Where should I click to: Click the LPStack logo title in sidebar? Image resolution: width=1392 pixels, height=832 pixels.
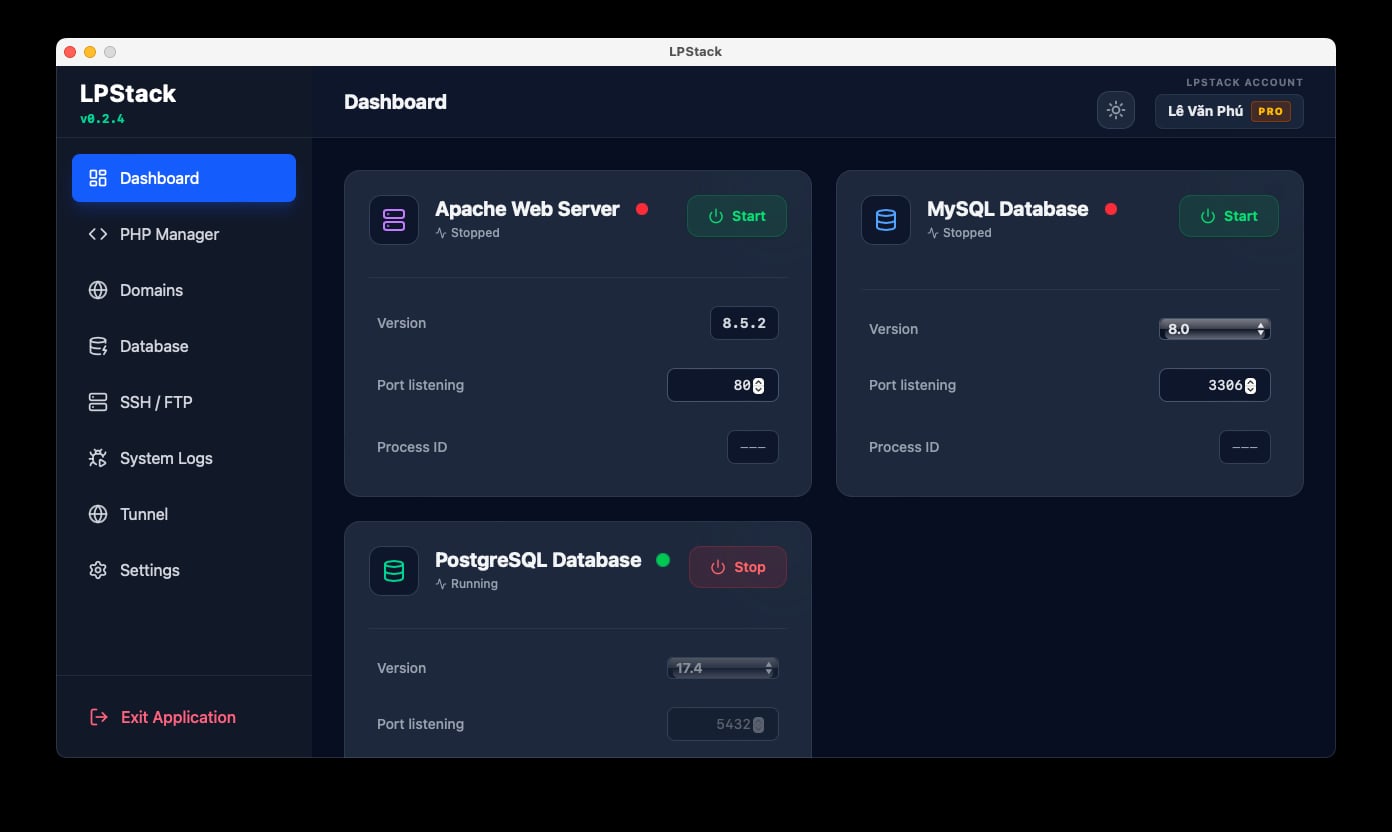pyautogui.click(x=128, y=93)
